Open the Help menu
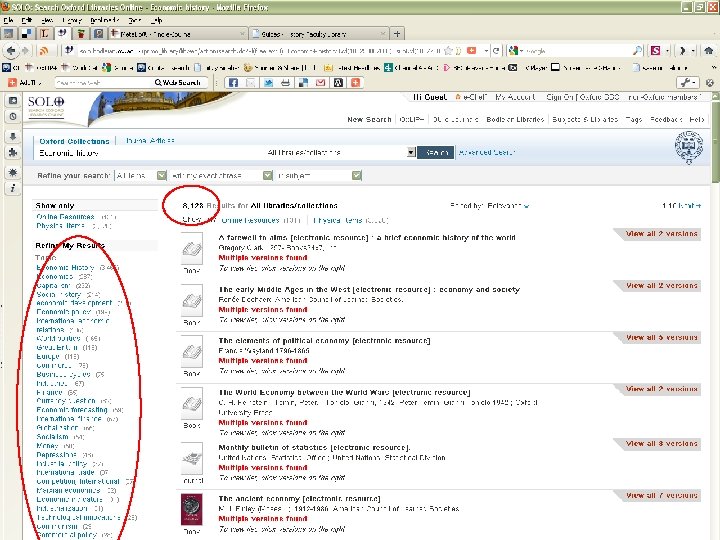720x540 pixels. tap(157, 20)
